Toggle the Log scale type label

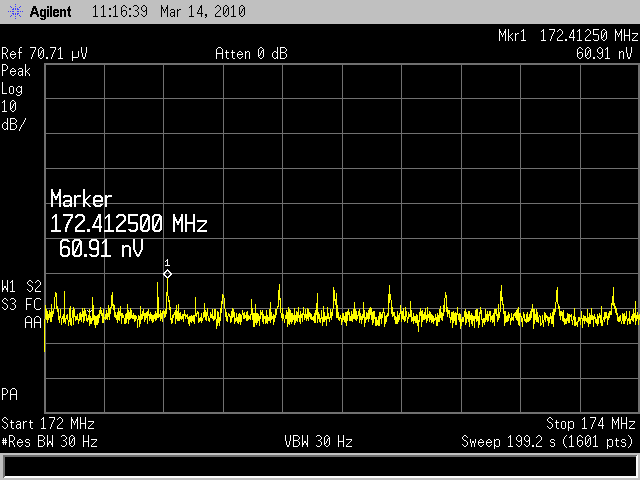pyautogui.click(x=13, y=89)
